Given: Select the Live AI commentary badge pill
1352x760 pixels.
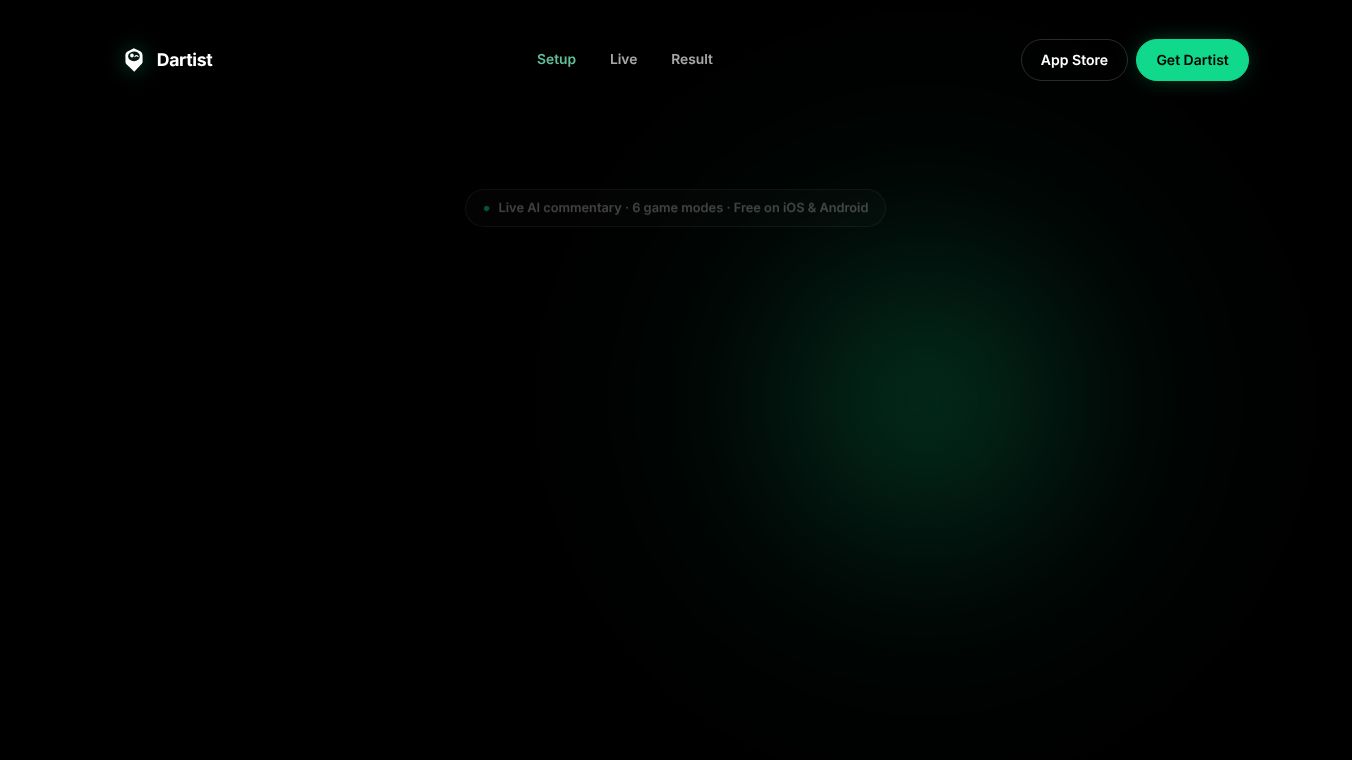Looking at the screenshot, I should [675, 208].
